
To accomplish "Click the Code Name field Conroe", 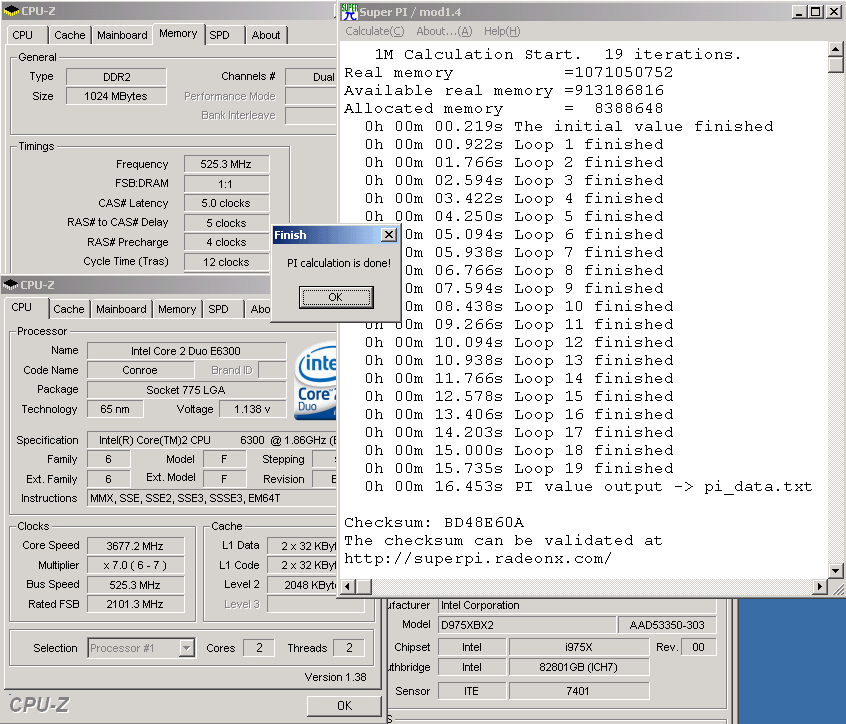I will 140,370.
